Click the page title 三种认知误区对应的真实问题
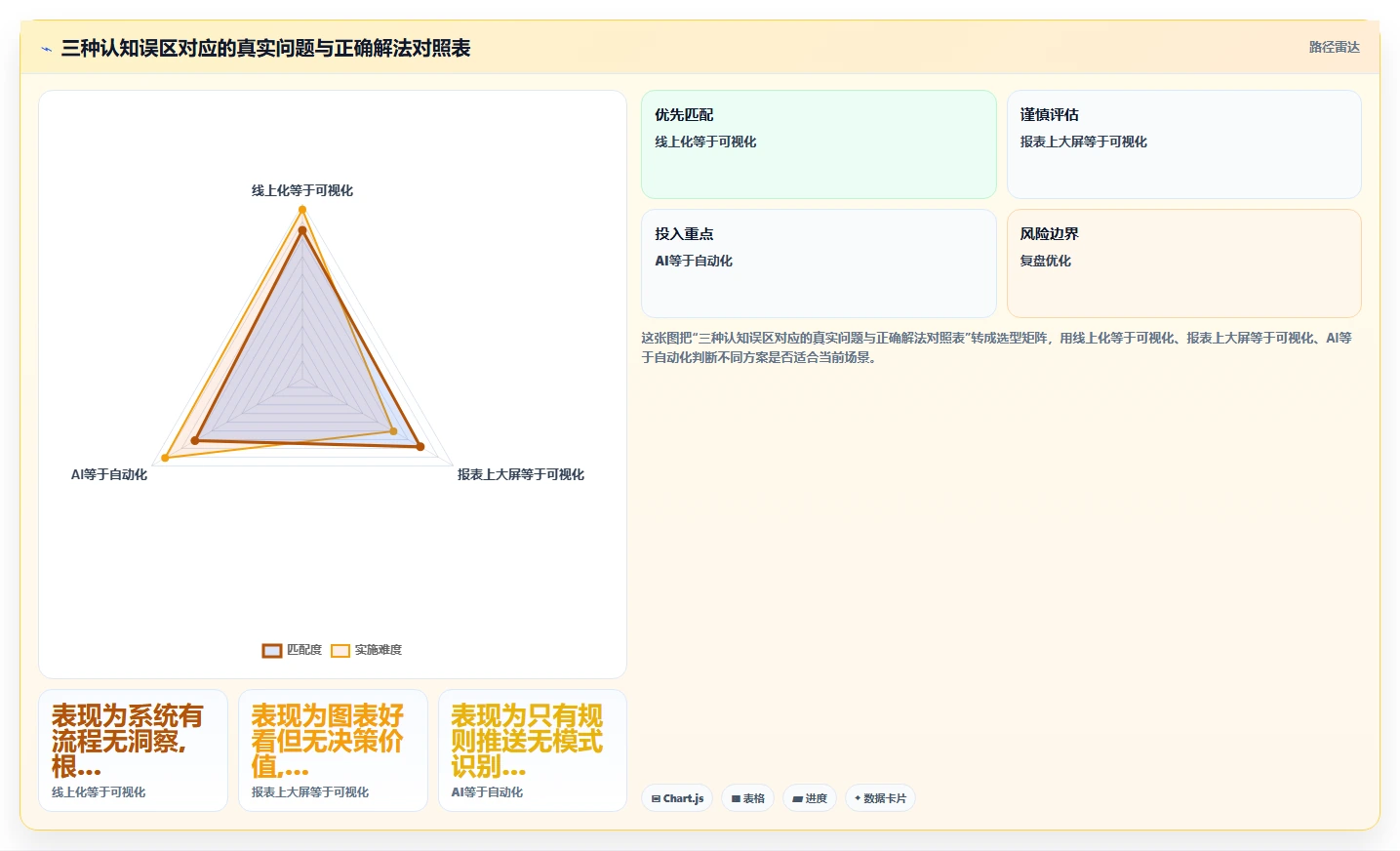The width and height of the screenshot is (1400, 851). pos(265,49)
